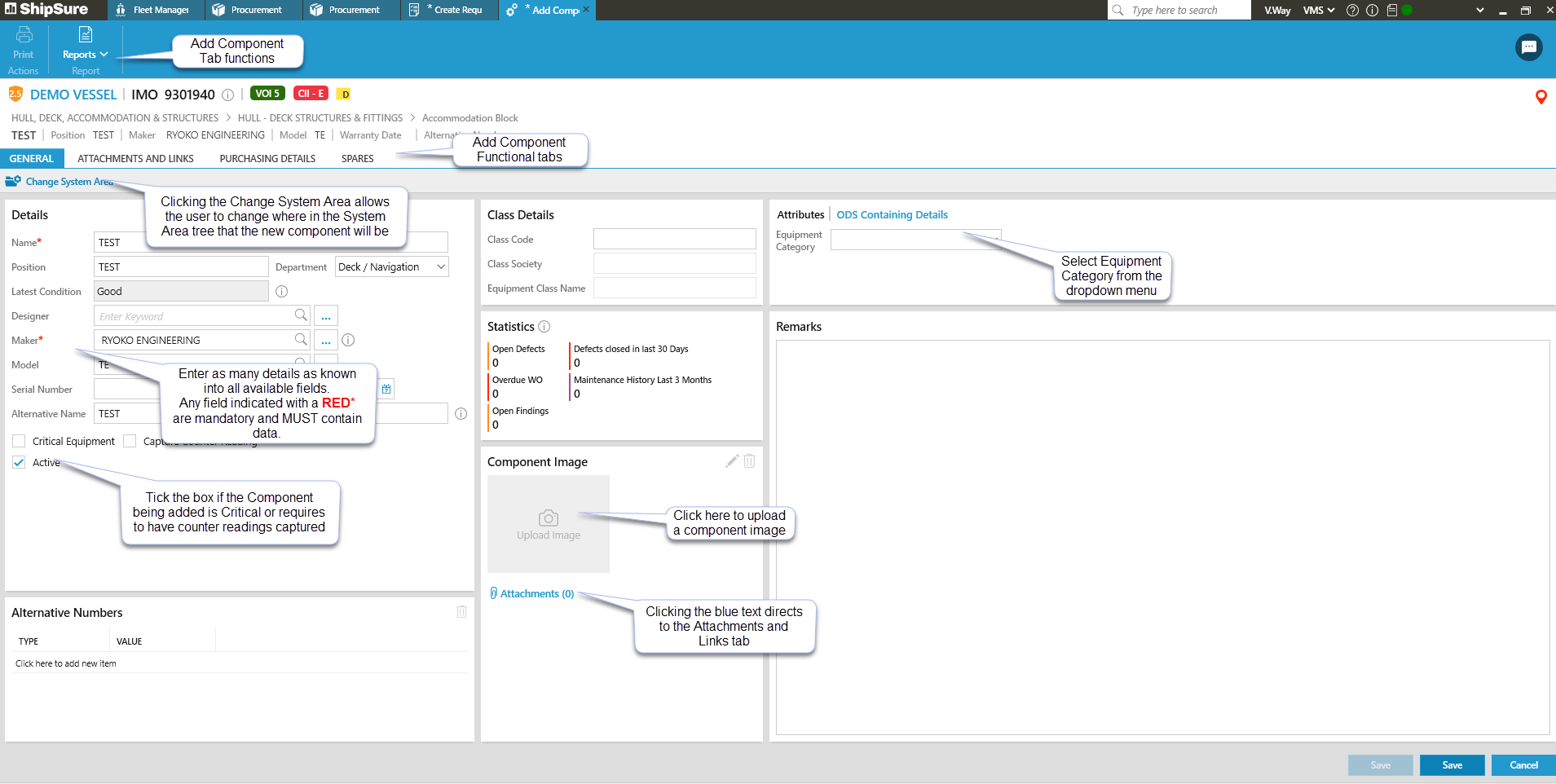This screenshot has height=784, width=1556.
Task: Expand the Reports dropdown menu
Action: click(85, 55)
